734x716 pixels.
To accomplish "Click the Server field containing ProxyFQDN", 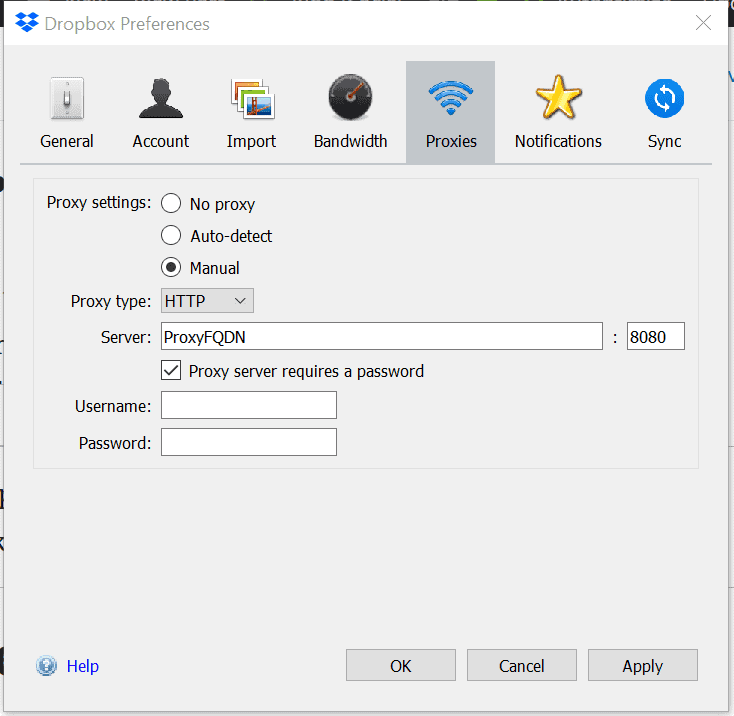I will click(x=381, y=337).
